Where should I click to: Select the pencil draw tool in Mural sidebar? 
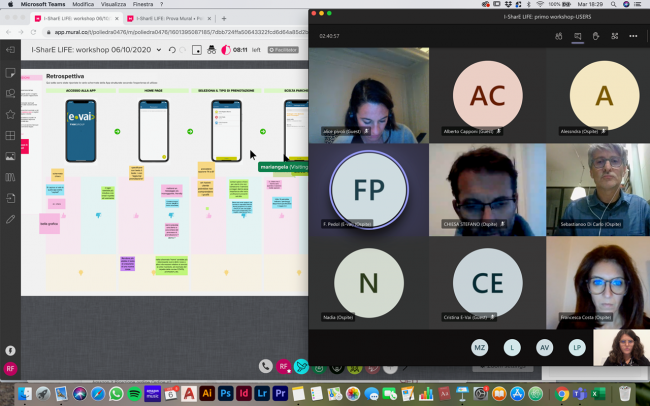[10, 218]
